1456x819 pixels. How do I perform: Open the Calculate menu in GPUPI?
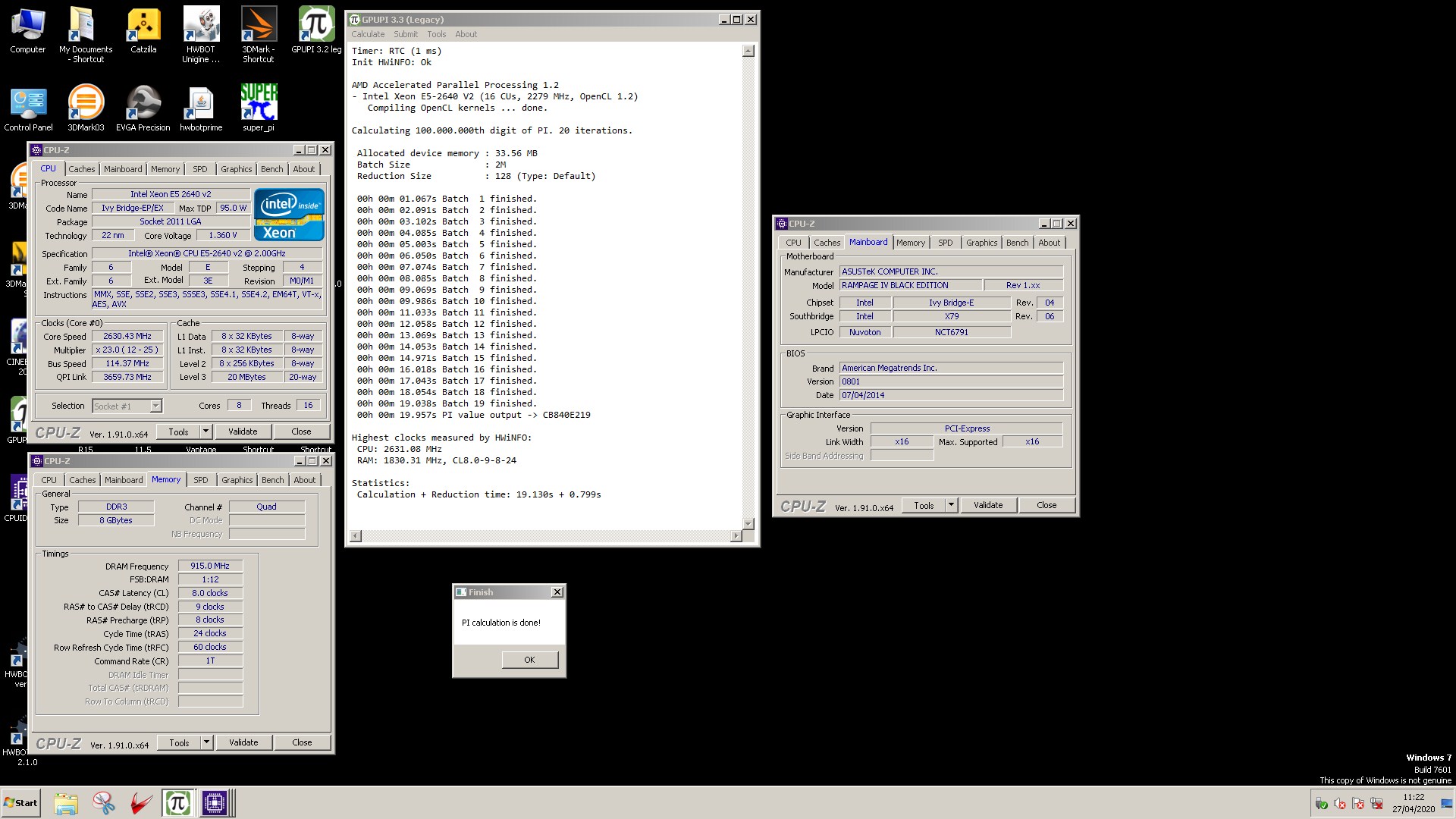(368, 34)
